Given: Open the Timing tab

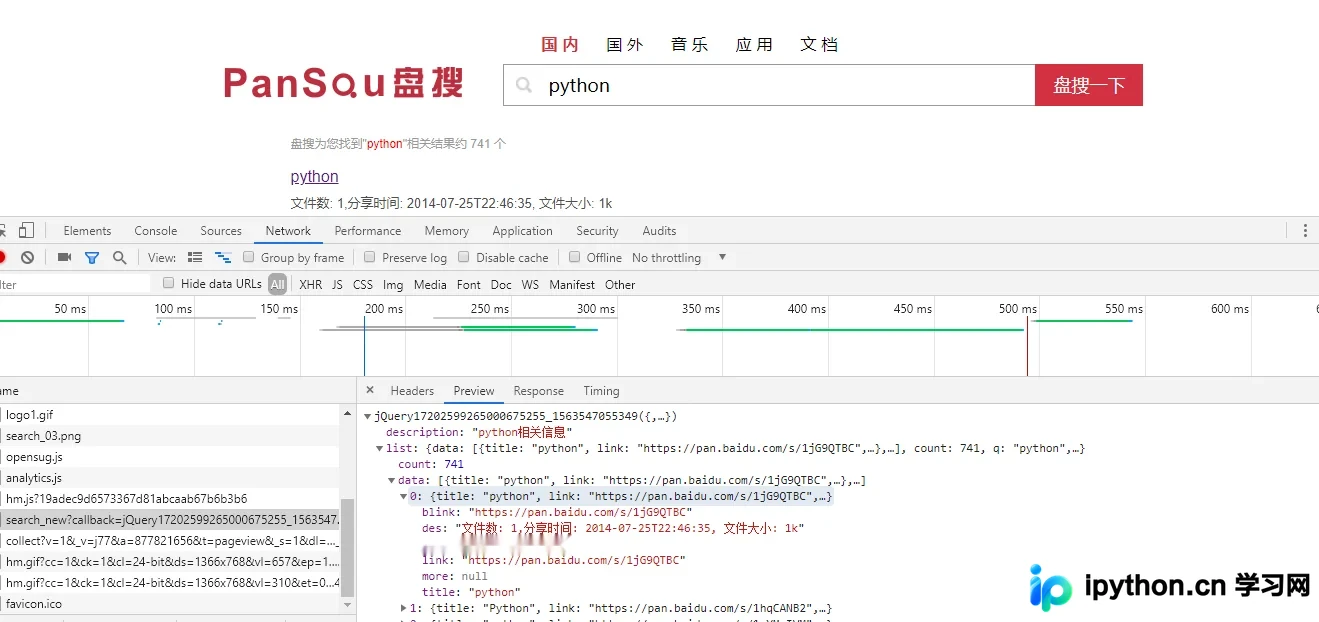Looking at the screenshot, I should (601, 391).
